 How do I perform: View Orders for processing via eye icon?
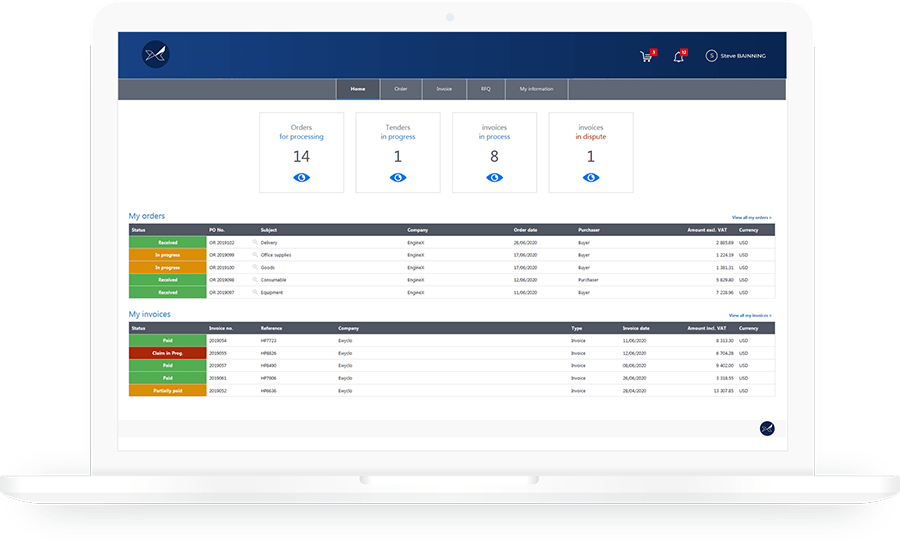coord(301,177)
